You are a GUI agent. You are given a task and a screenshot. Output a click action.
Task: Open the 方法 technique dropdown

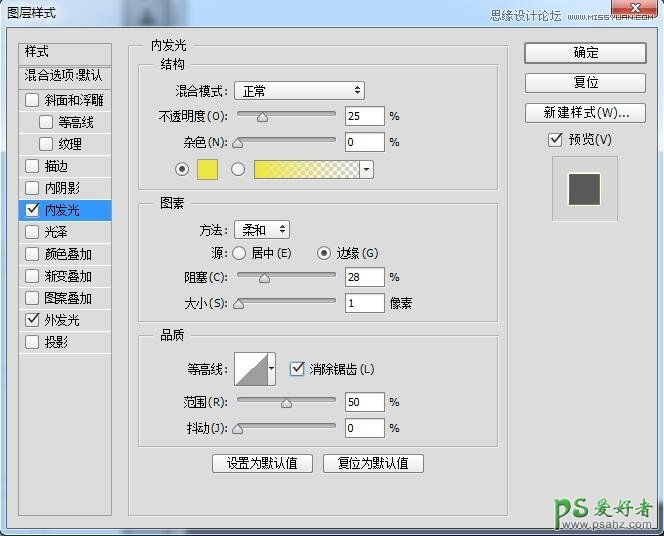coord(261,230)
